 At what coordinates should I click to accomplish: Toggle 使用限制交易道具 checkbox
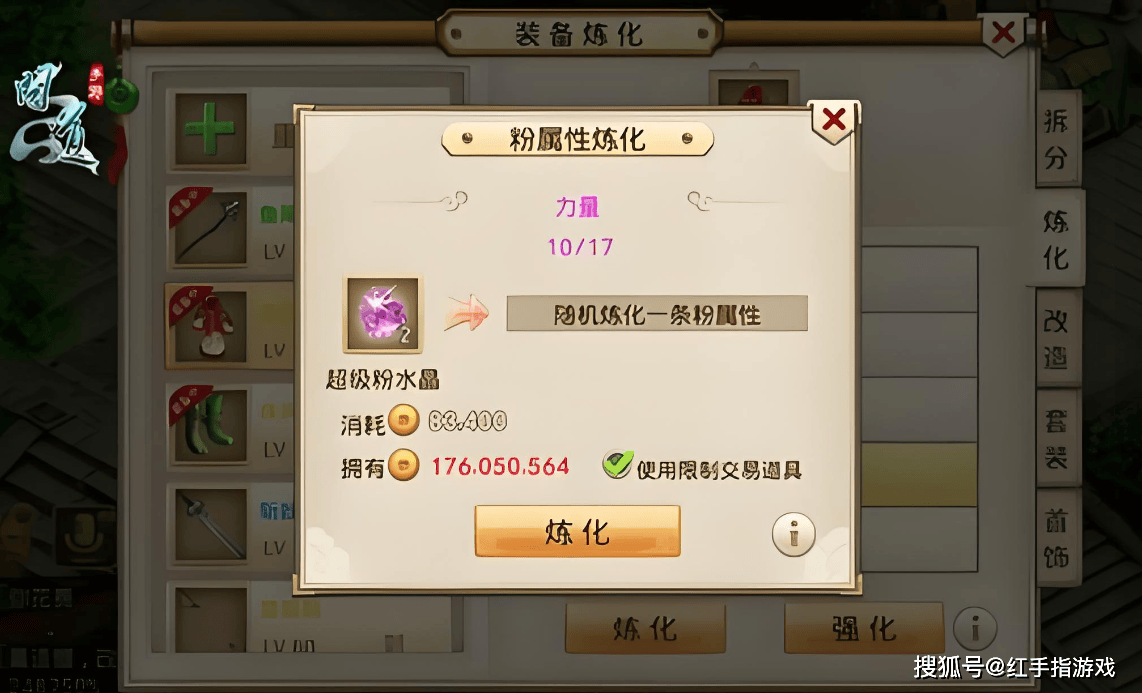click(617, 465)
